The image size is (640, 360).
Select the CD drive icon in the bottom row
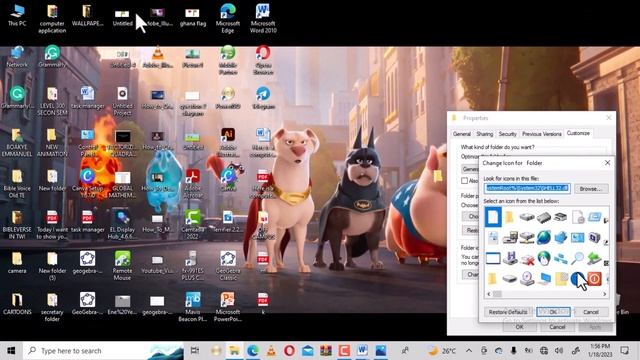point(527,279)
